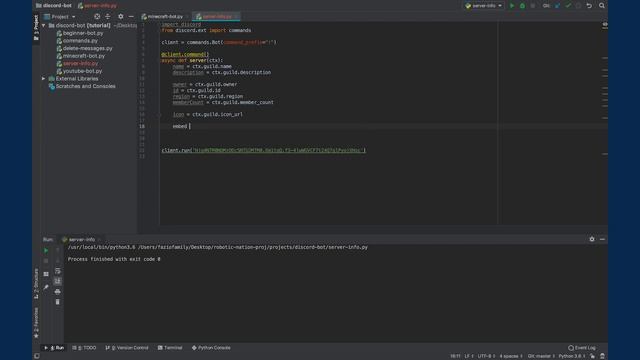640x360 pixels.
Task: Select server-info.py in the project tree
Action: (x=80, y=63)
